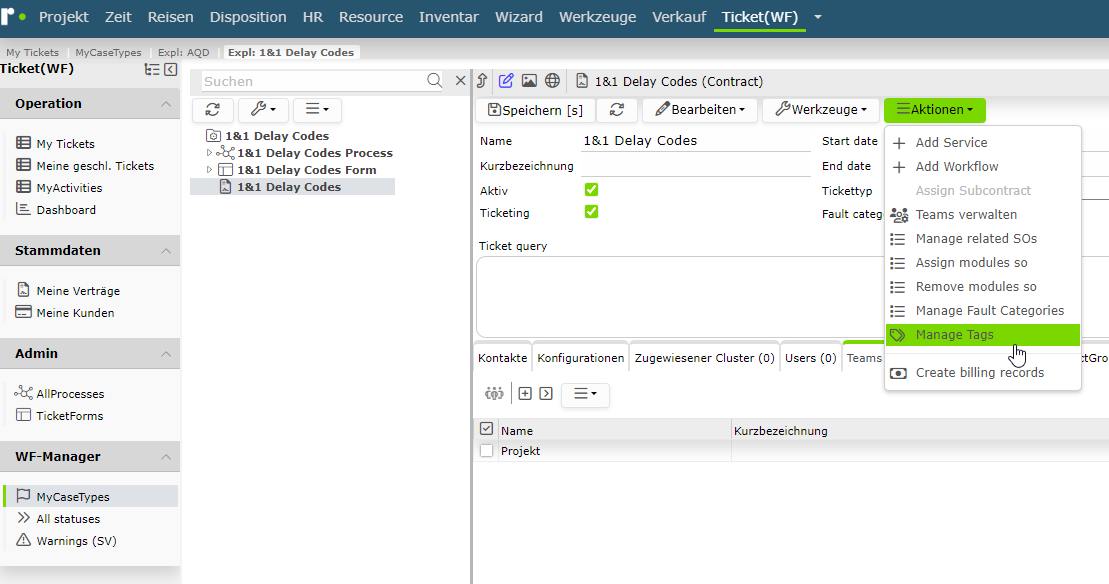The width and height of the screenshot is (1109, 584).
Task: Open MyActivities in sidebar
Action: pyautogui.click(x=69, y=187)
